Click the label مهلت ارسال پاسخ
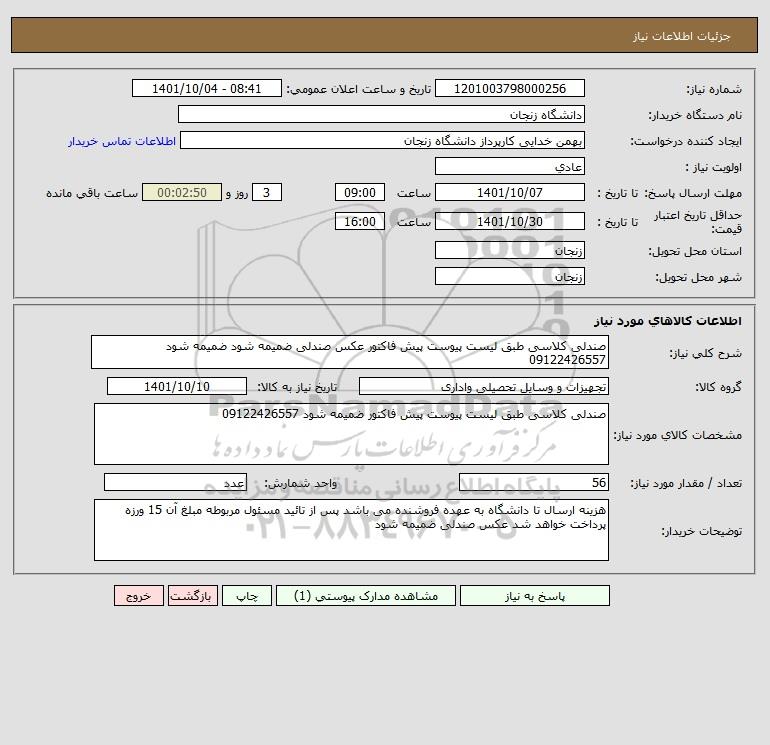Screen dimensions: 770x745 click(x=693, y=193)
